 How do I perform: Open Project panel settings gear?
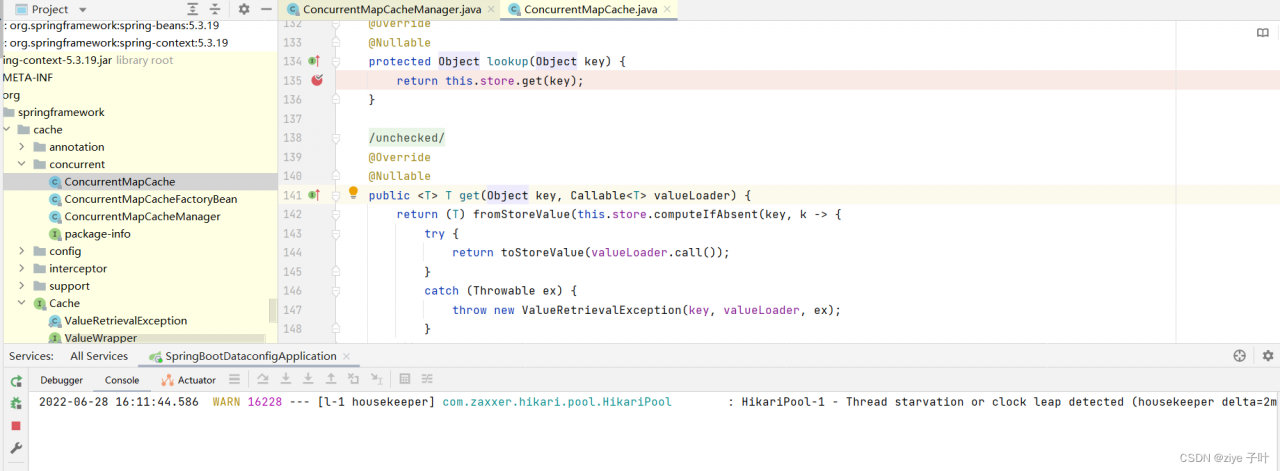(244, 9)
